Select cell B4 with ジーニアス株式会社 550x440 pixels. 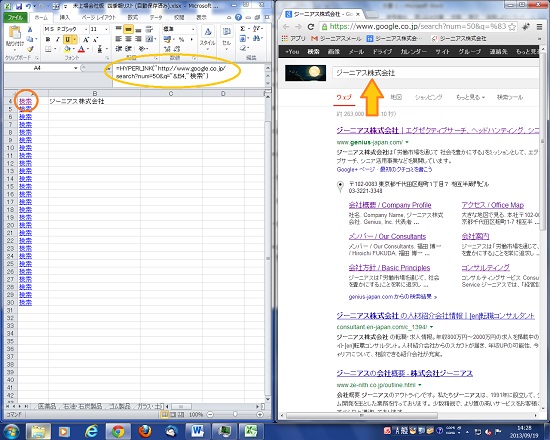coord(94,101)
